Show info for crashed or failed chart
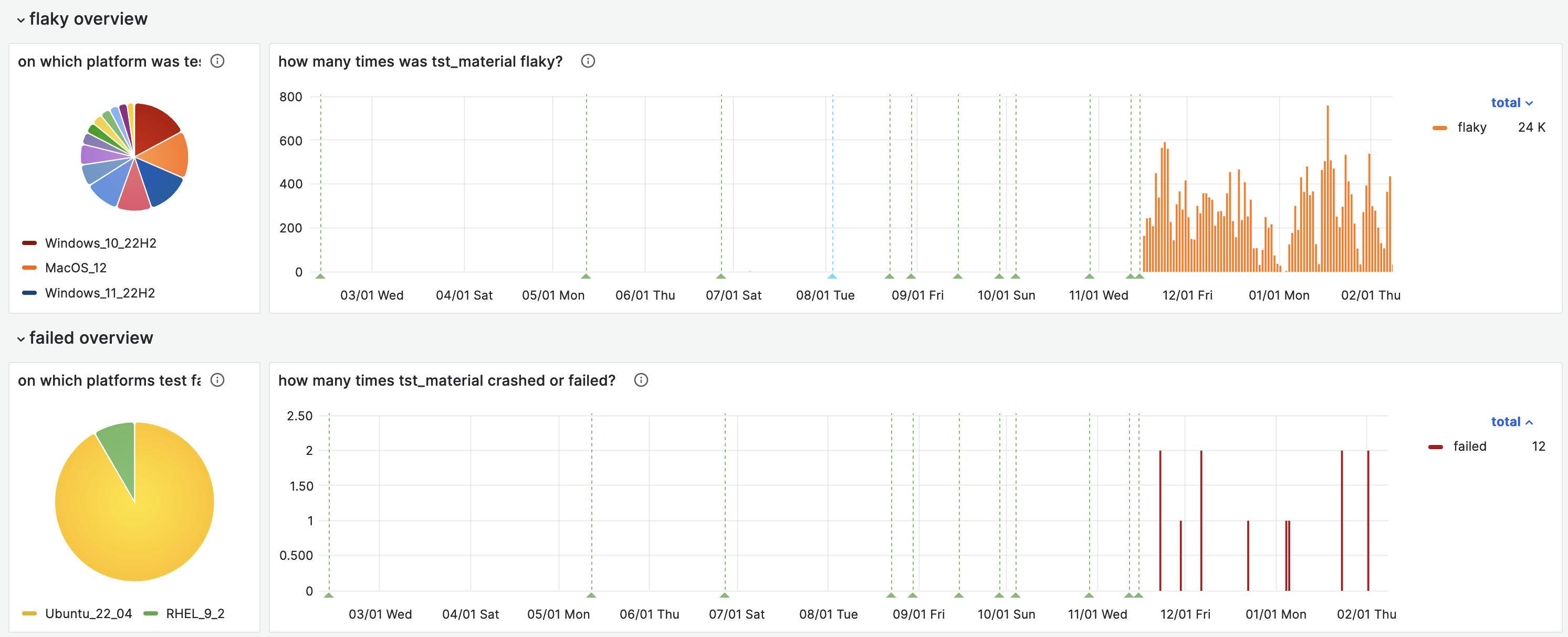The image size is (1568, 637). (x=640, y=380)
